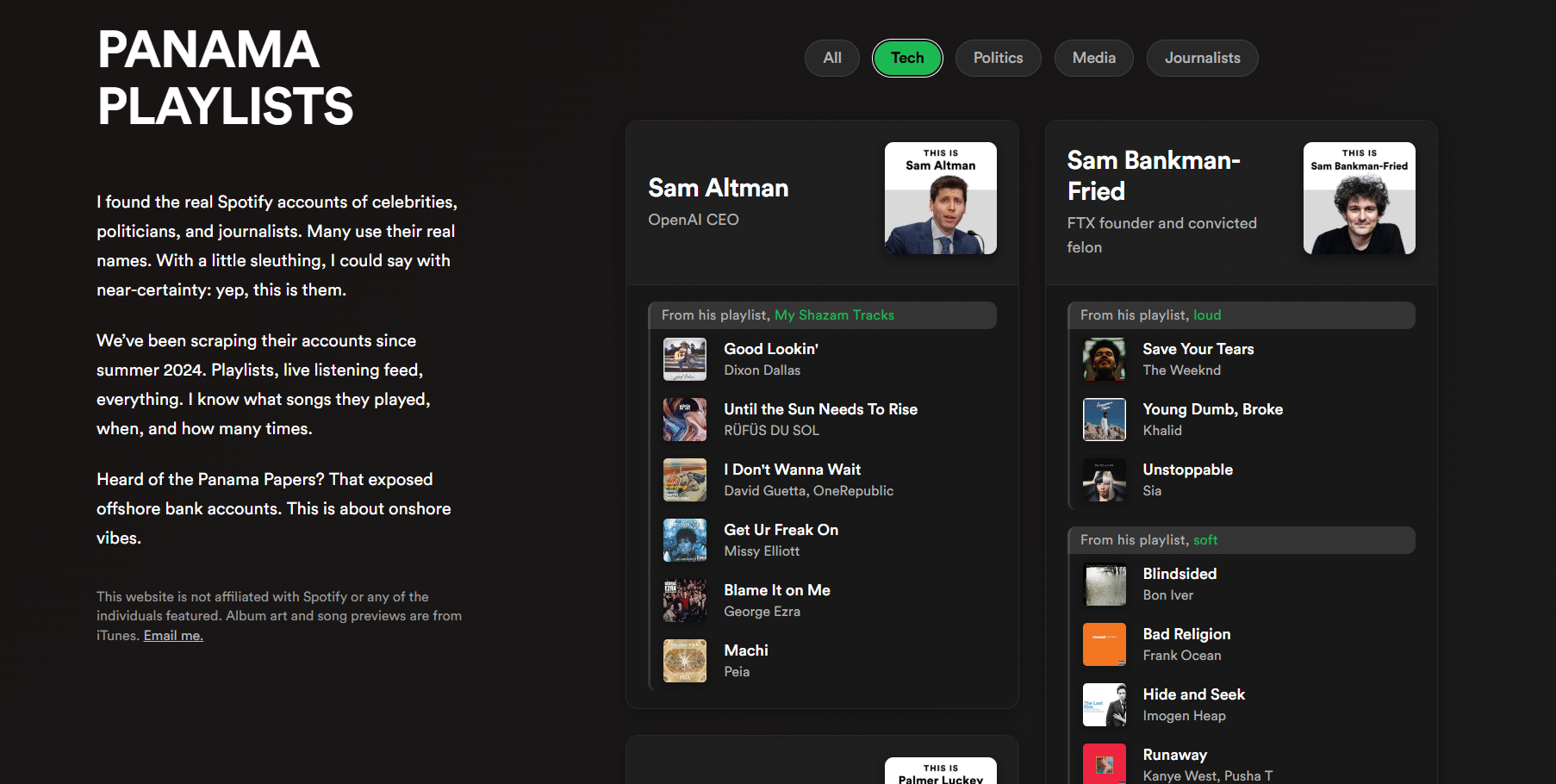The width and height of the screenshot is (1556, 784).
Task: Click the Bon Iver artist name
Action: (1167, 595)
